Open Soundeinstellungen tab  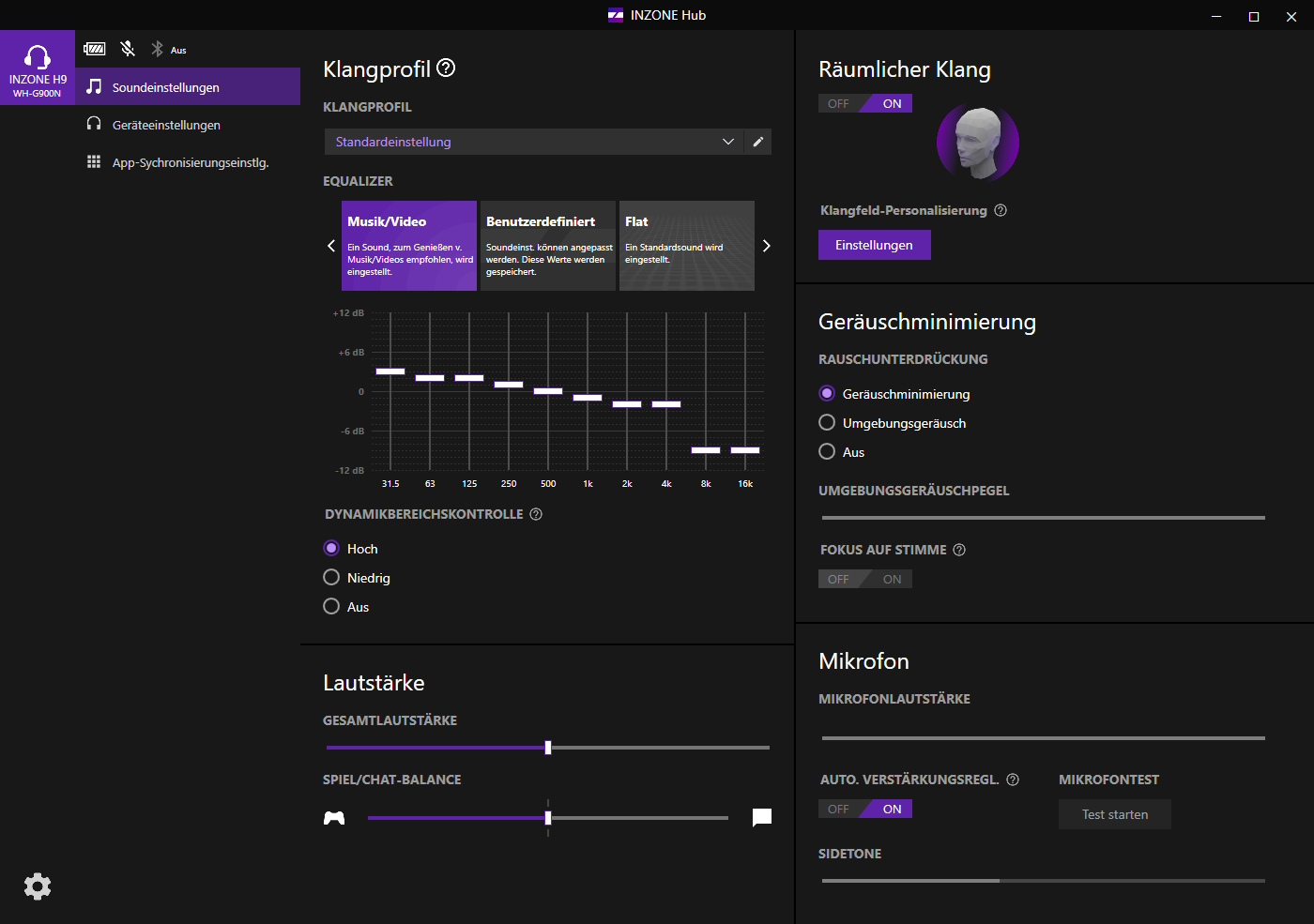(x=188, y=86)
